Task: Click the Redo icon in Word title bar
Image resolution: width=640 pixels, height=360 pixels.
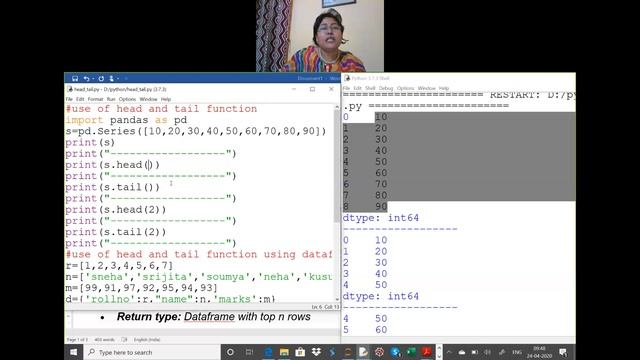Action: 101,78
